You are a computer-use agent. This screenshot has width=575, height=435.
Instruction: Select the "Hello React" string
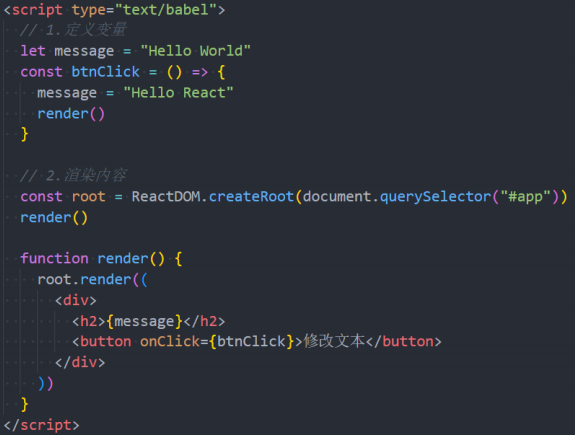(x=178, y=93)
